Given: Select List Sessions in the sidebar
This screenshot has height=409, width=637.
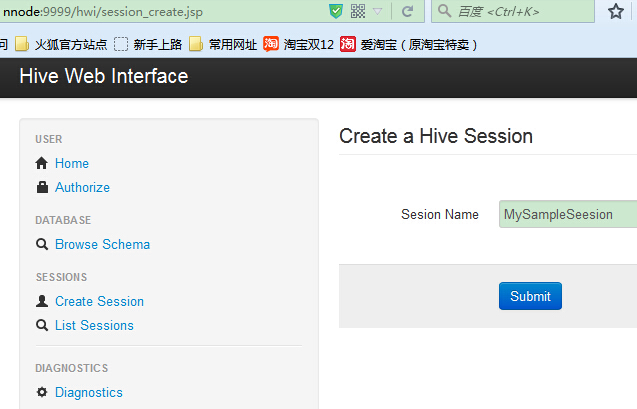Looking at the screenshot, I should click(x=94, y=325).
